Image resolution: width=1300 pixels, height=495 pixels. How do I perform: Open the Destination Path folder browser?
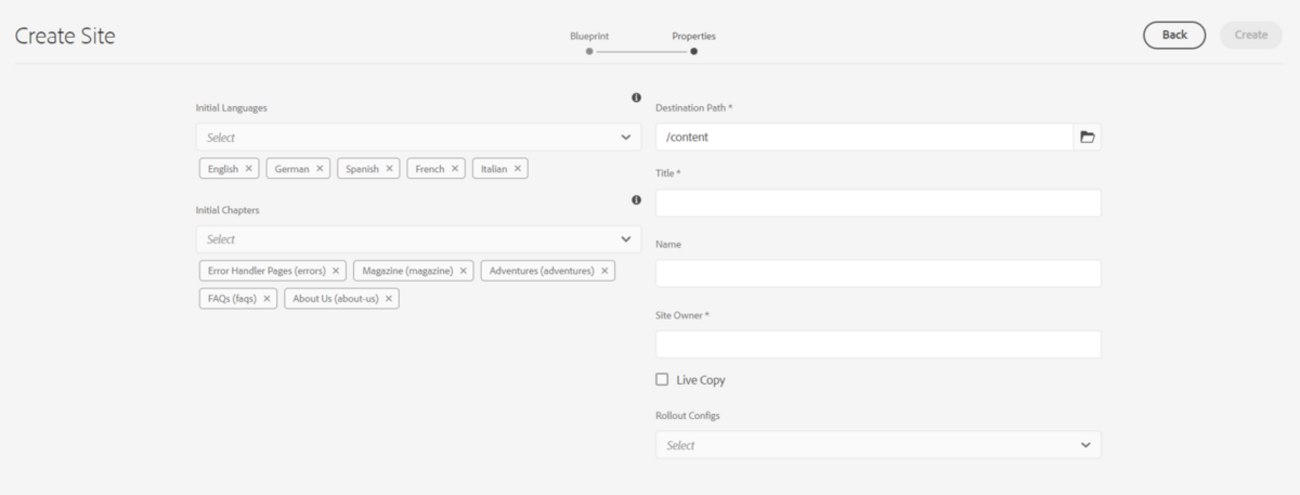[1087, 137]
